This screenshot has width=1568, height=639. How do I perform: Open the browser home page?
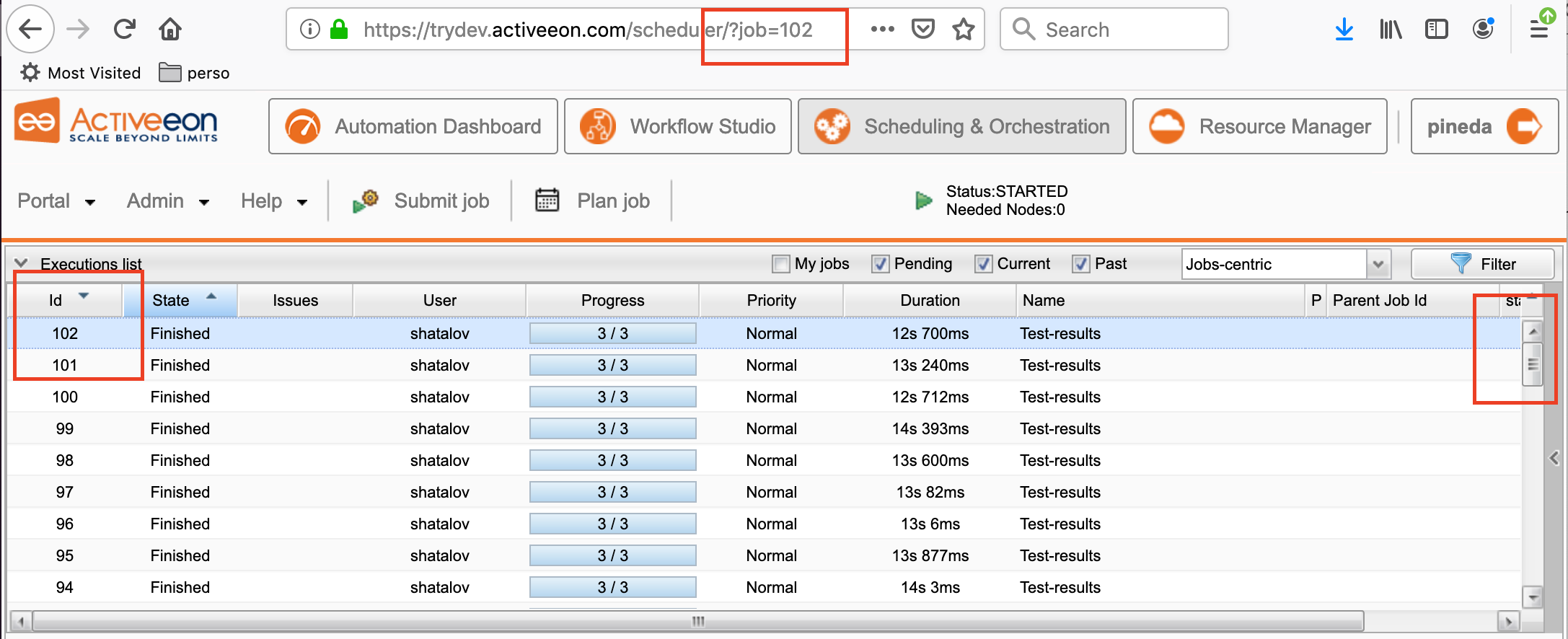click(170, 29)
